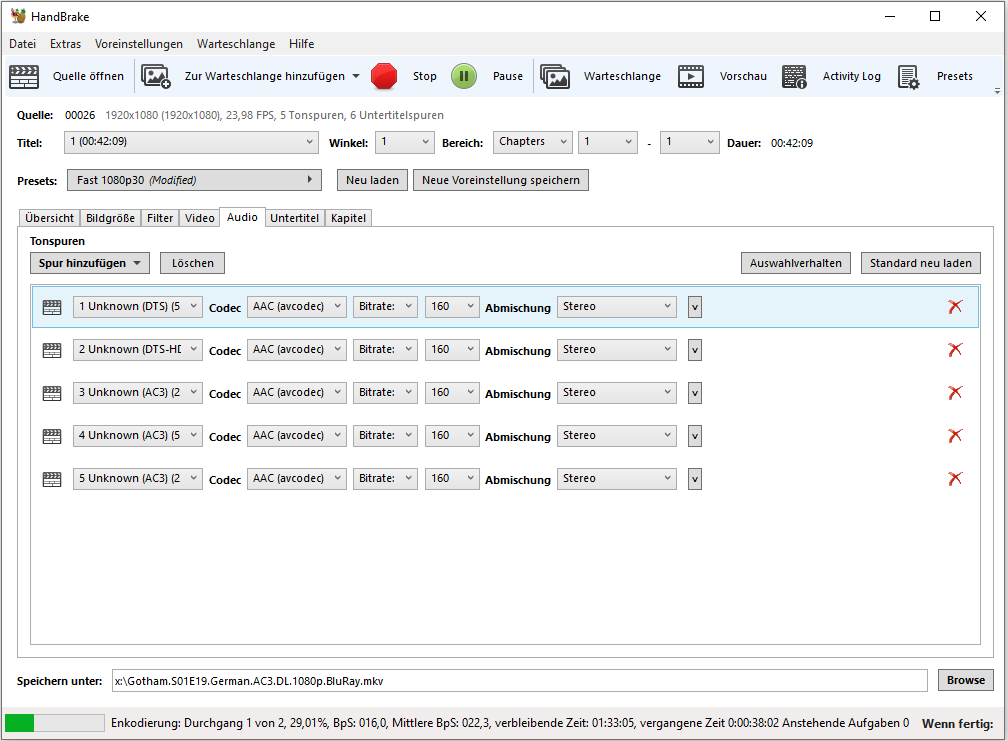Click the Browse button

pos(966,680)
